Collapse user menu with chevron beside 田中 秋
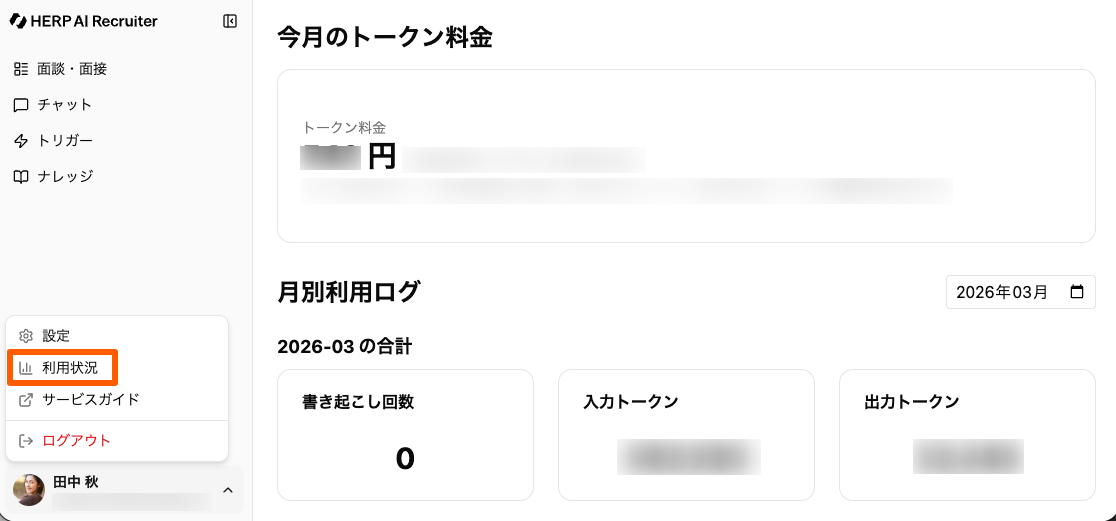This screenshot has width=1116, height=521. point(227,490)
